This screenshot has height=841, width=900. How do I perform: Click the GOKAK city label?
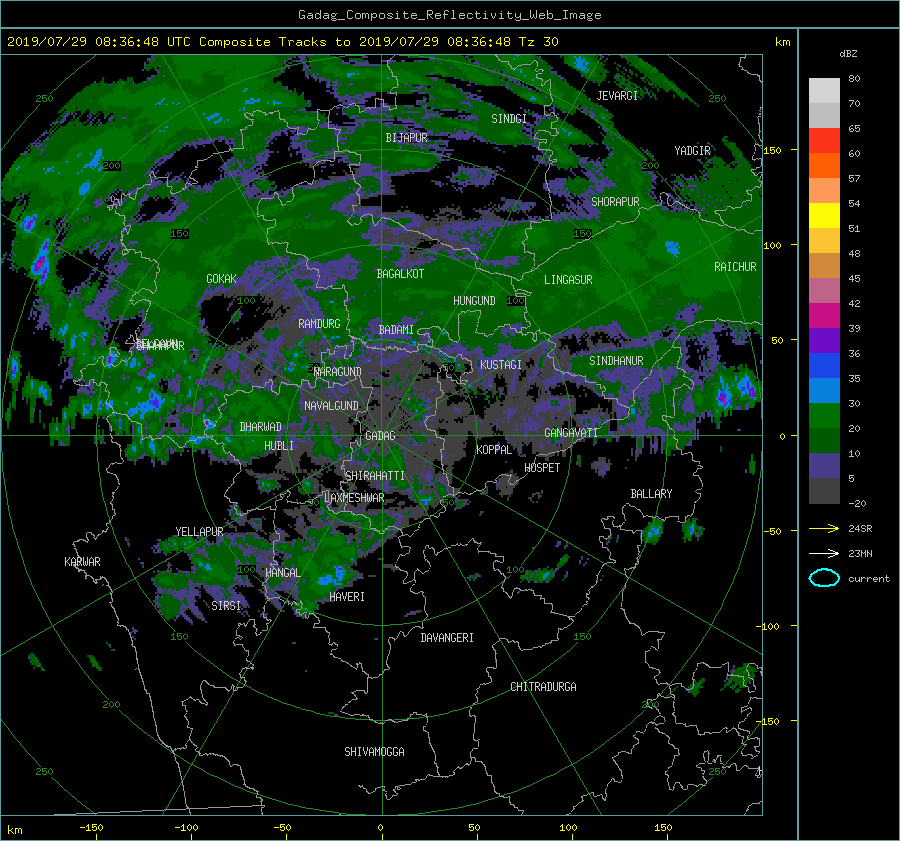(221, 278)
